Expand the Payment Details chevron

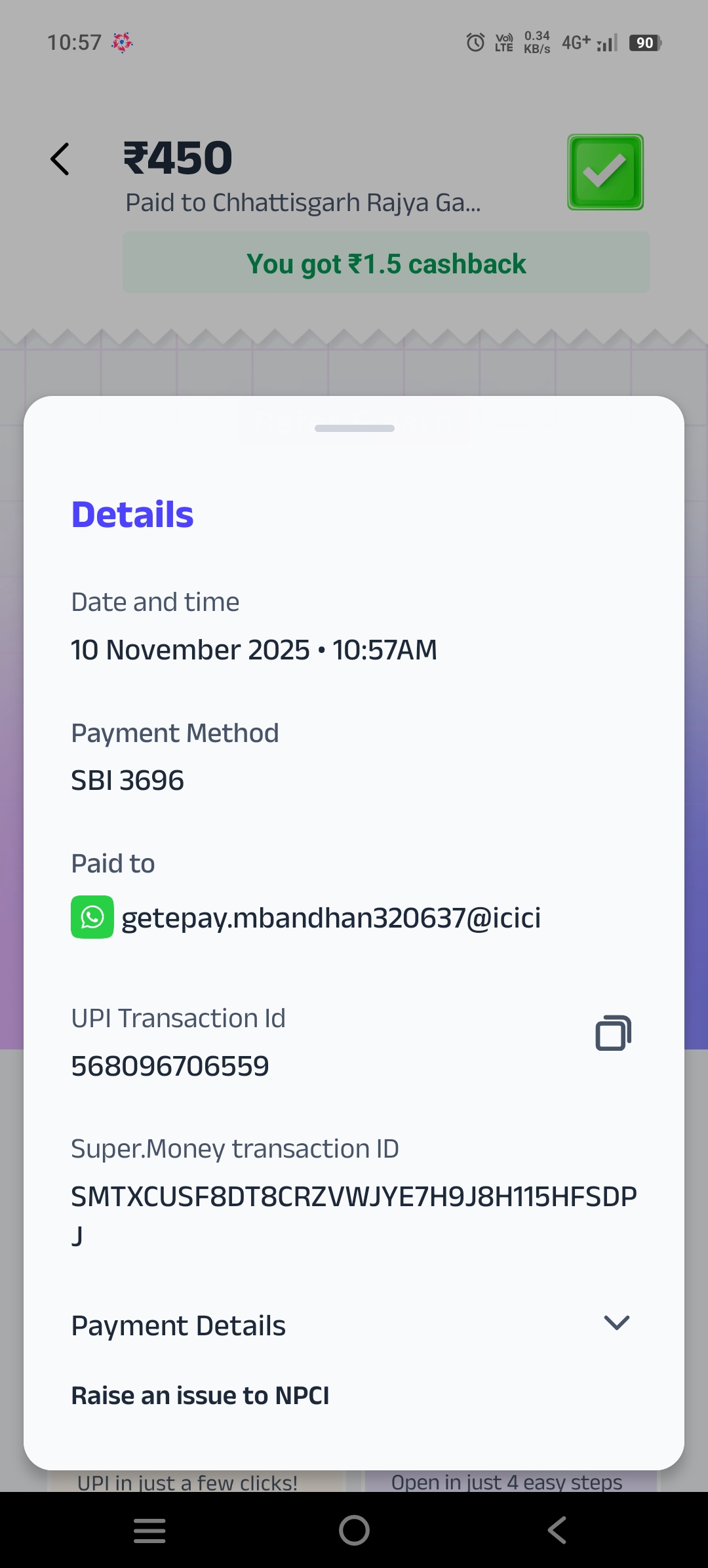click(616, 1323)
